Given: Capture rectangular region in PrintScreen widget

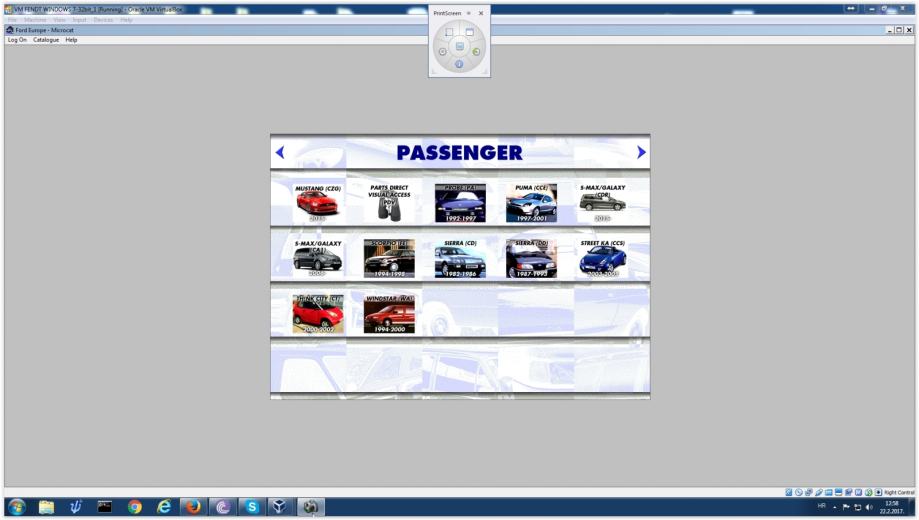Looking at the screenshot, I should [449, 32].
